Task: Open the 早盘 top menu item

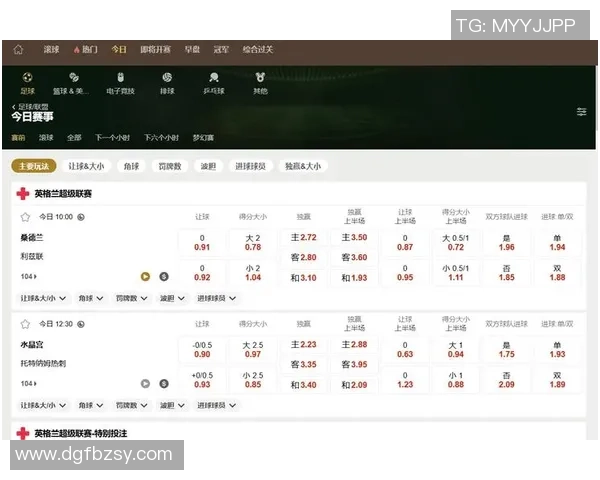Action: (192, 49)
